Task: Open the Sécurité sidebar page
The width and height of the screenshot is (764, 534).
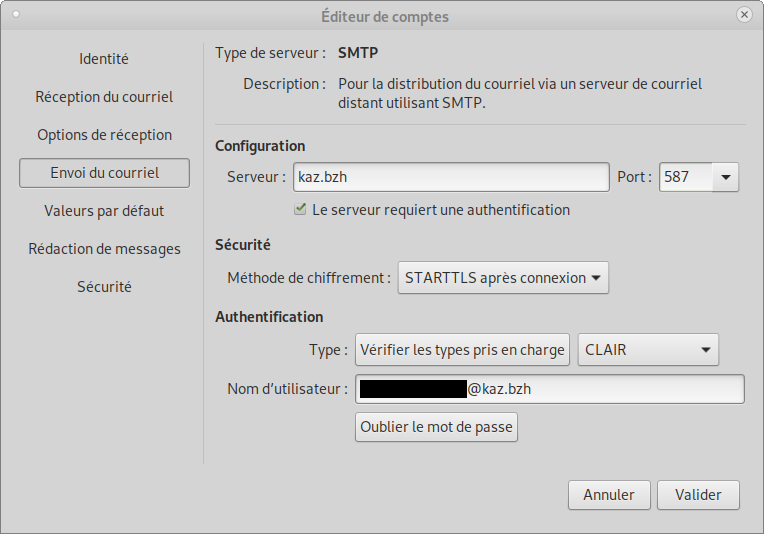Action: coord(104,287)
